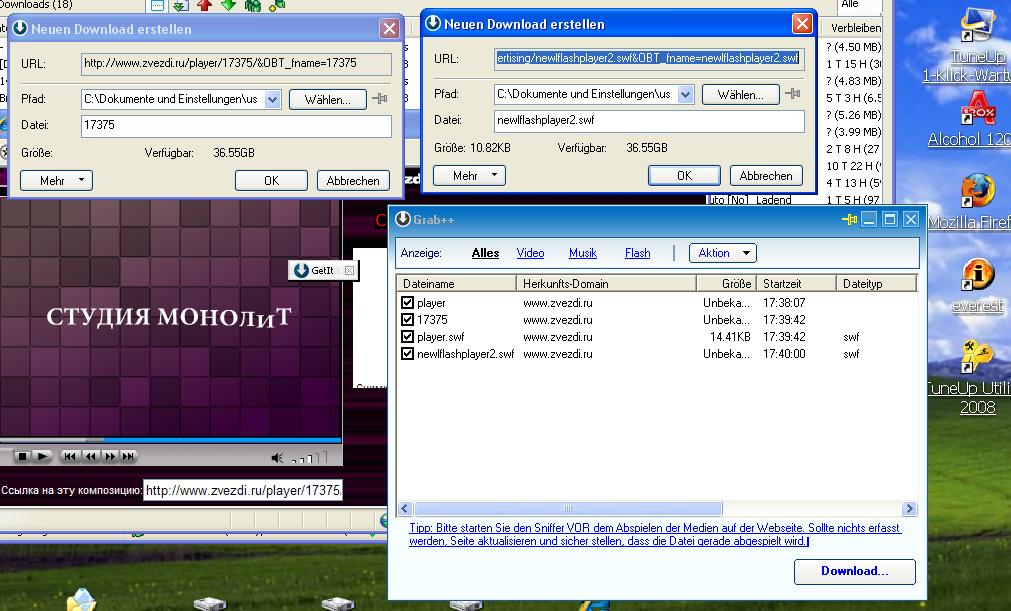Expand the Aktion dropdown in Grab++
1011x611 pixels.
(722, 253)
